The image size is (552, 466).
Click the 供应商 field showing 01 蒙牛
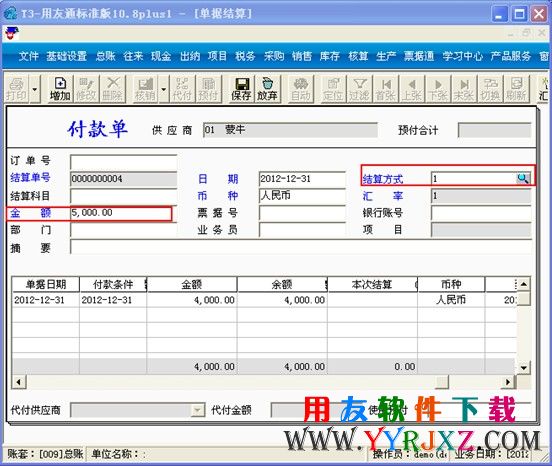tap(290, 130)
